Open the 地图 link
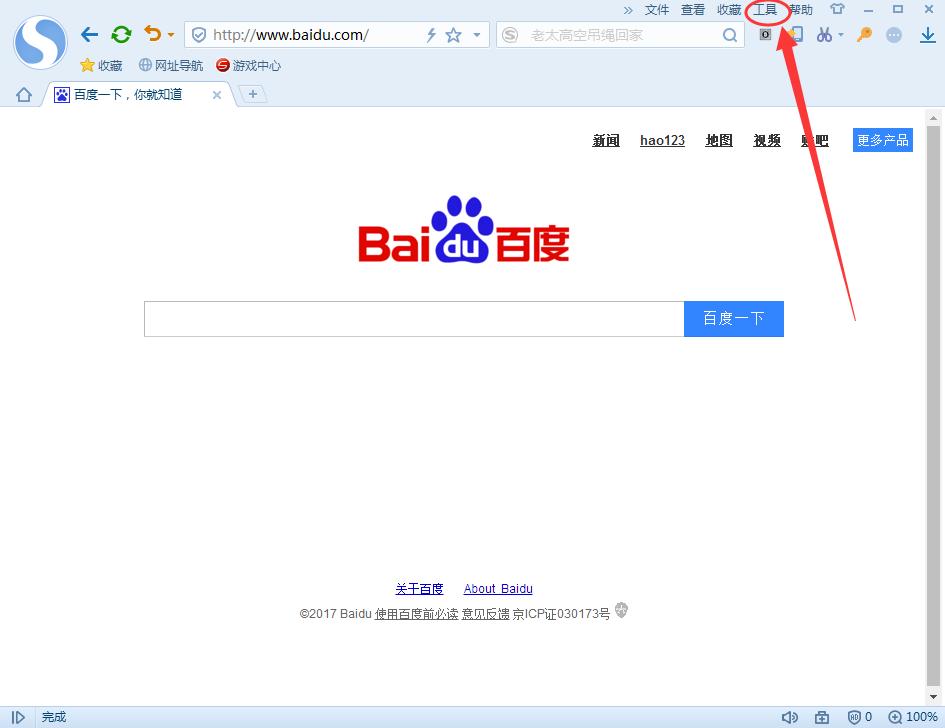This screenshot has width=945, height=728. (x=719, y=140)
